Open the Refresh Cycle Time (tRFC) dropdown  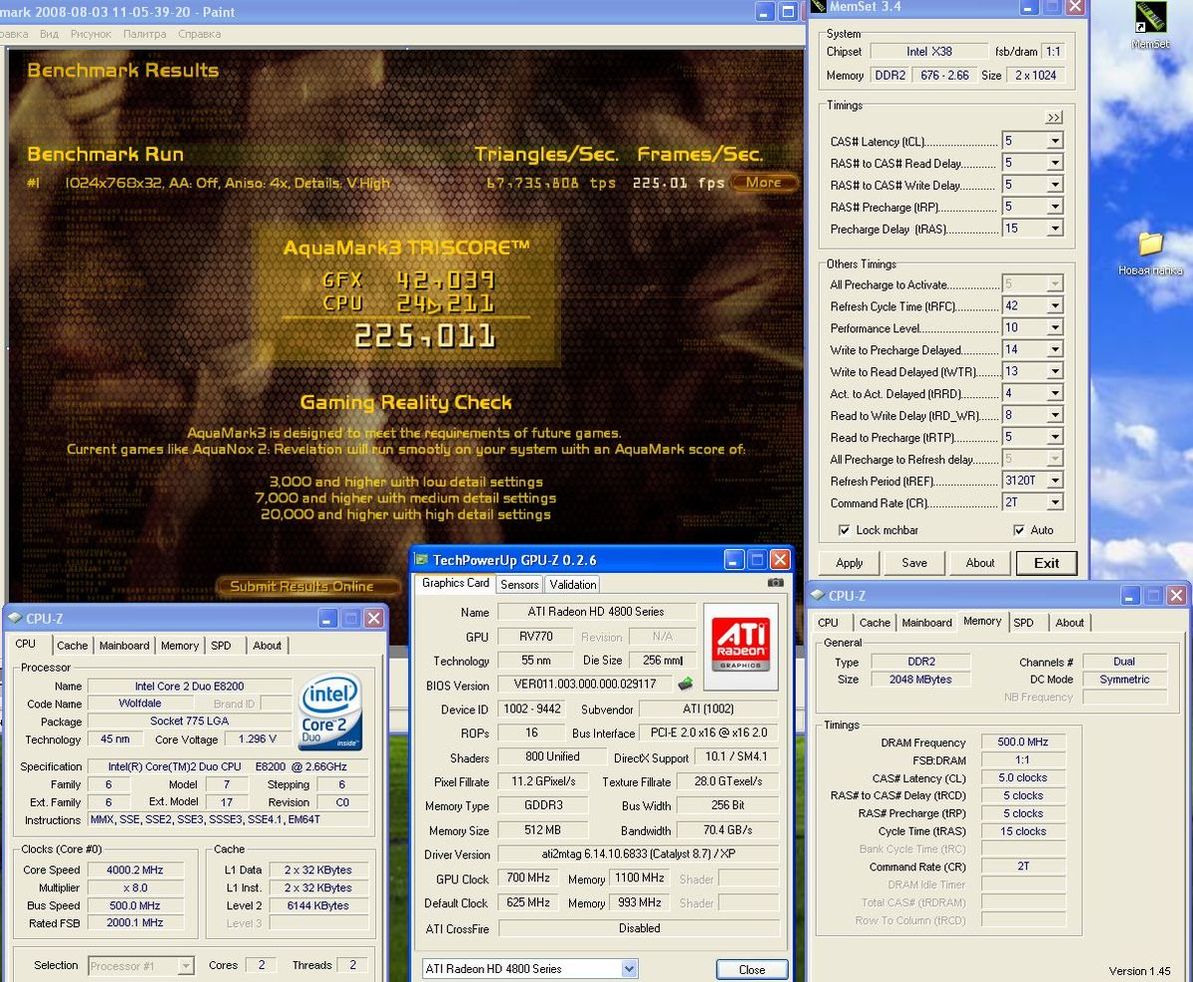tap(1055, 306)
